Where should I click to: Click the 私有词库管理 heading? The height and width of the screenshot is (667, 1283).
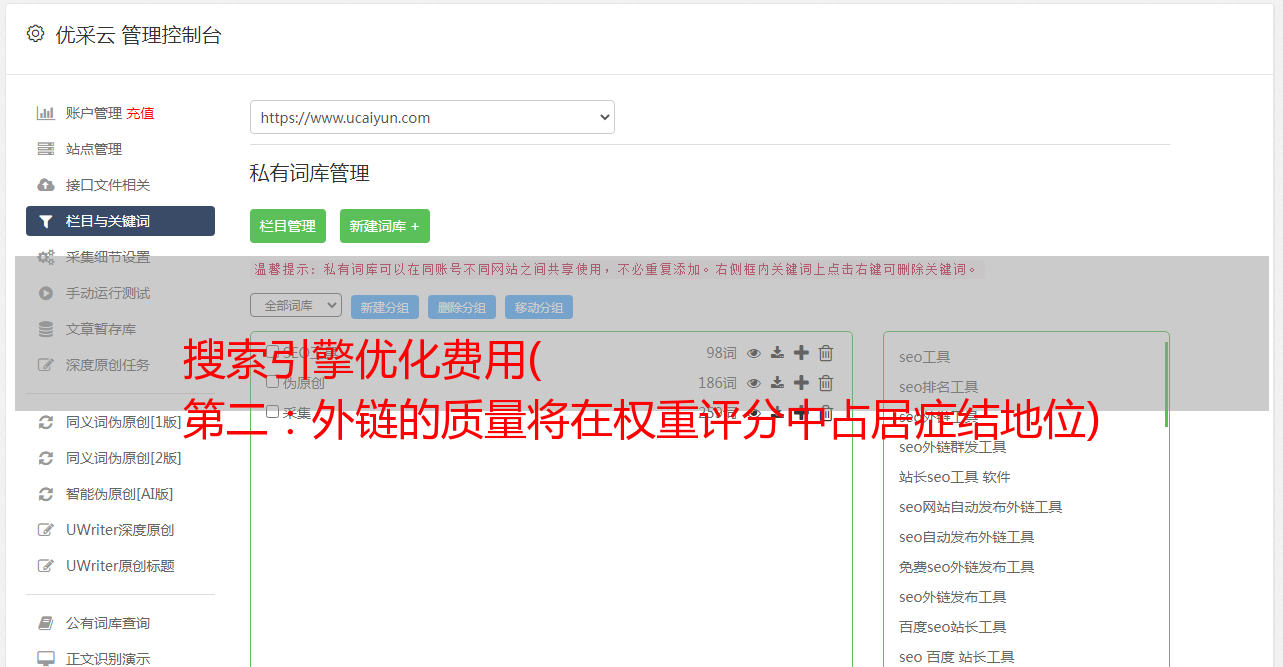tap(310, 173)
